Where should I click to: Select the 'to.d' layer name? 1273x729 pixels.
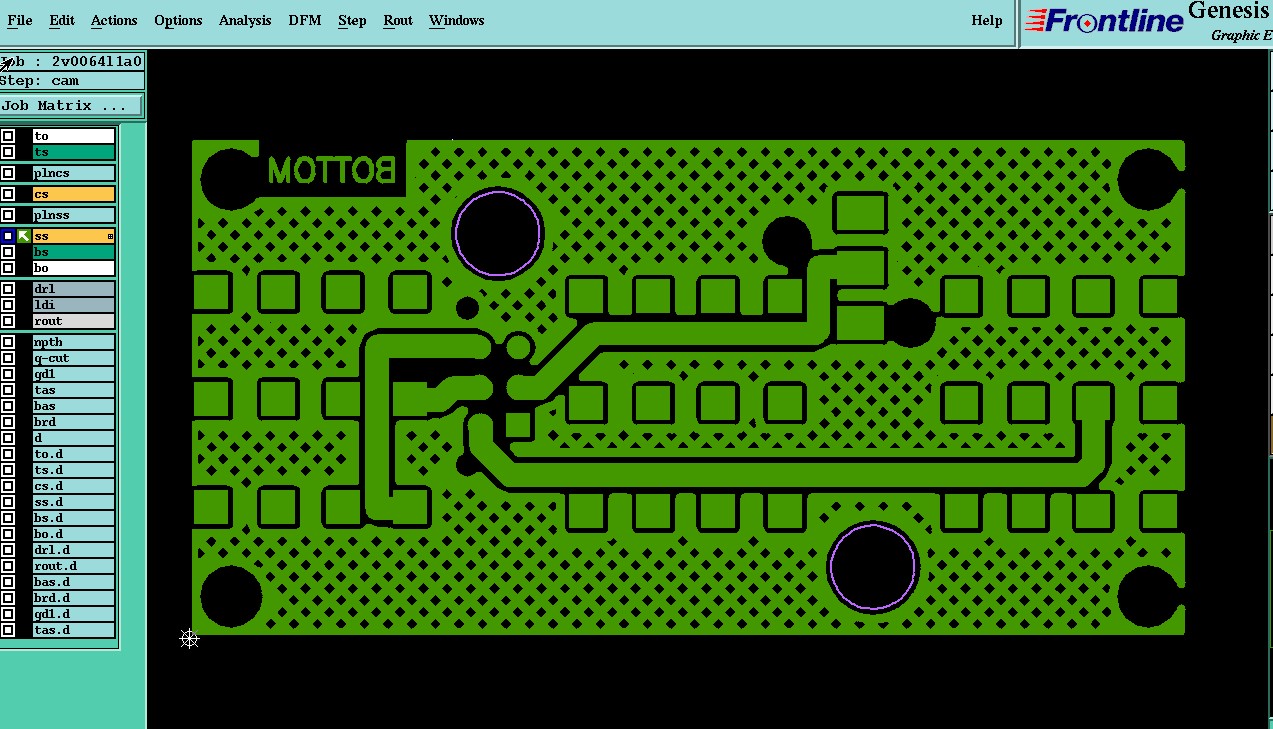coord(74,454)
